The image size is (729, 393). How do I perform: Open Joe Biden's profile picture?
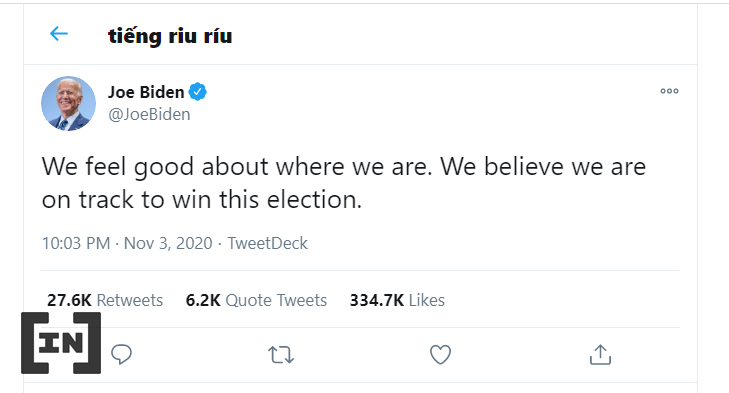68,103
